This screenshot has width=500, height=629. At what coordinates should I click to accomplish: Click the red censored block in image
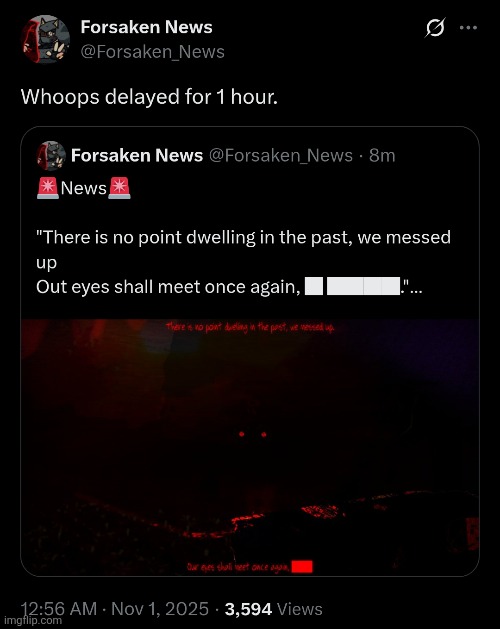(302, 567)
